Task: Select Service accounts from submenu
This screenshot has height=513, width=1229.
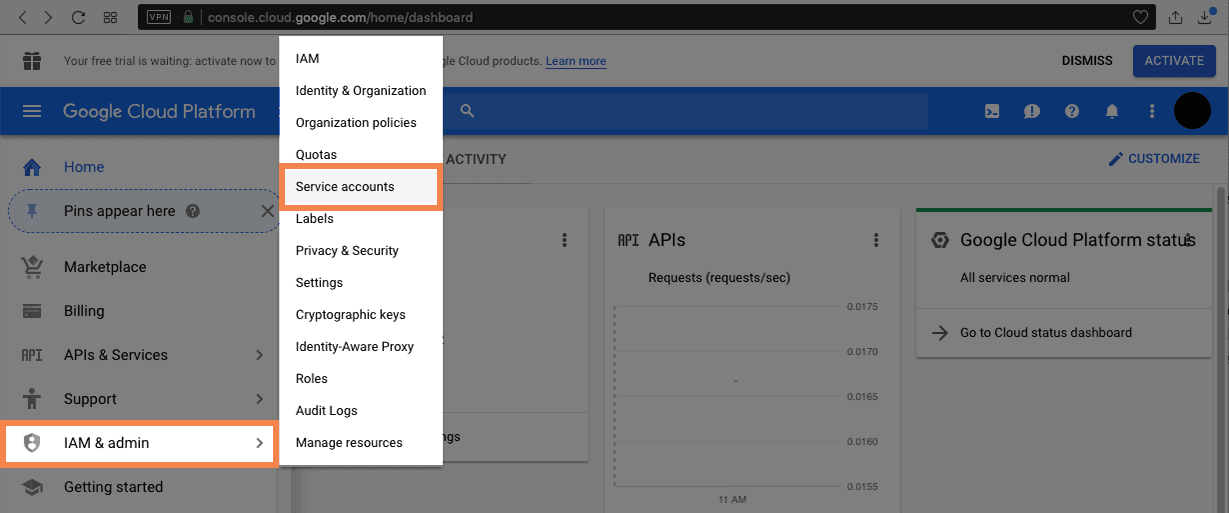Action: coord(345,187)
